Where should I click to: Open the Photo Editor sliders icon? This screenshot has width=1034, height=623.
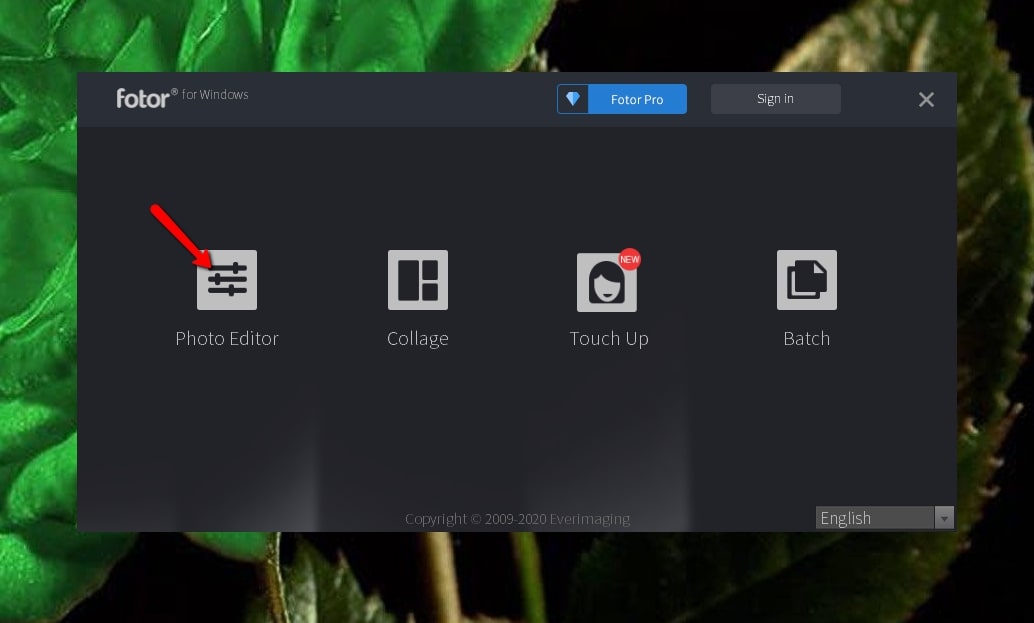coord(227,280)
